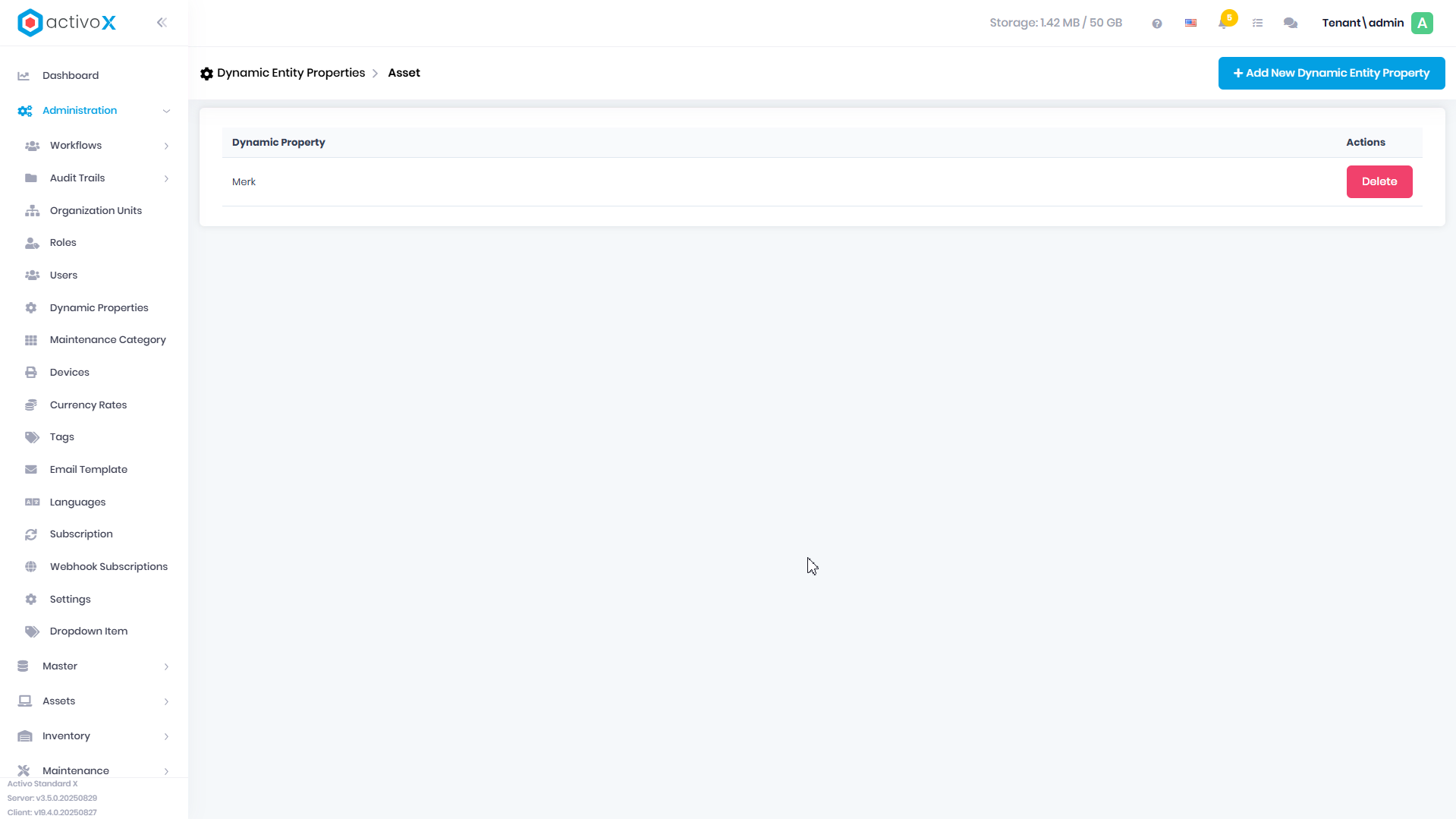
Task: Click the Asset breadcrumb
Action: tap(404, 73)
